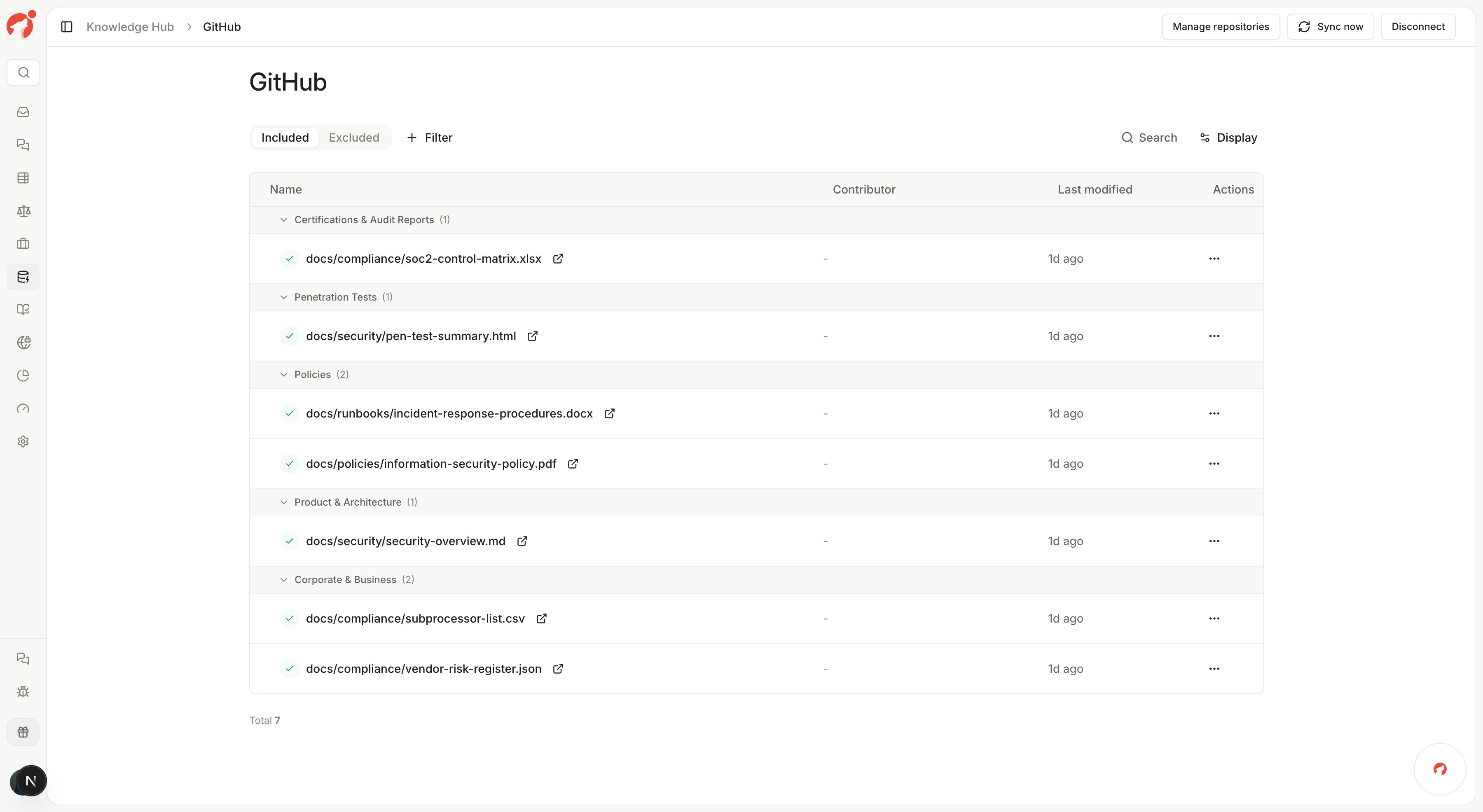Open actions menu for security-overview.md

[1214, 541]
